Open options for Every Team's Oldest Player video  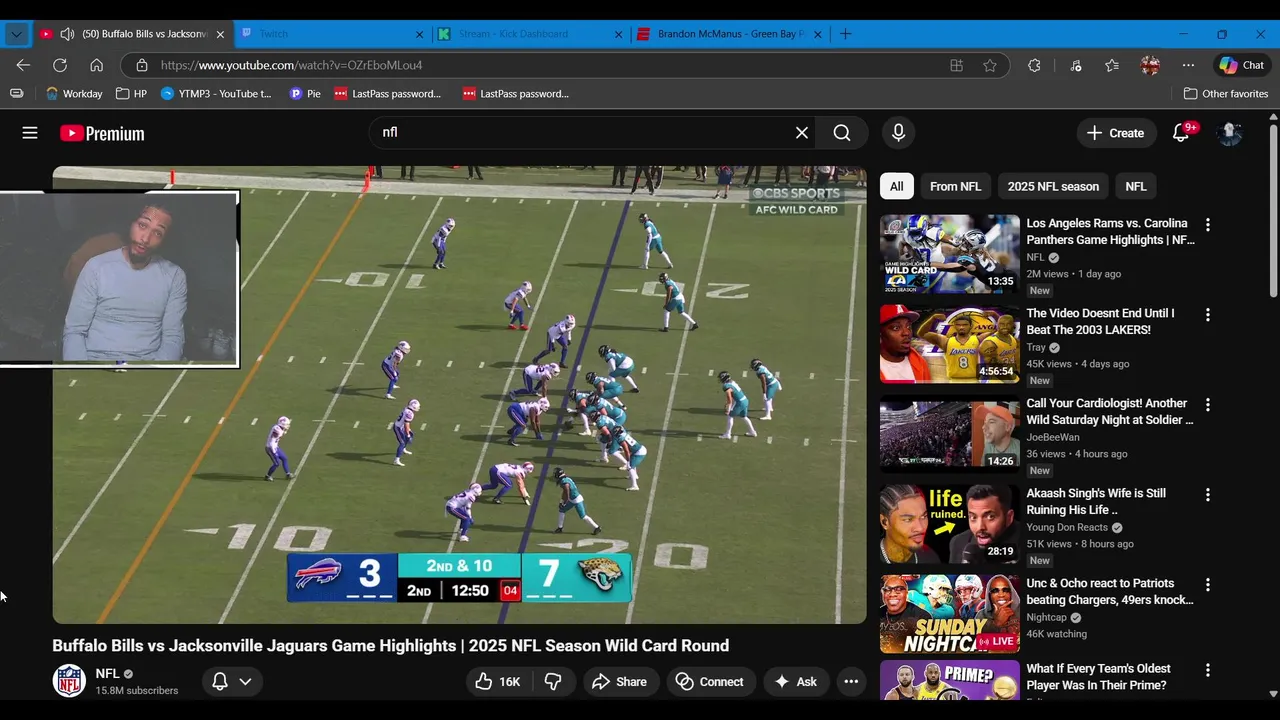(x=1208, y=670)
